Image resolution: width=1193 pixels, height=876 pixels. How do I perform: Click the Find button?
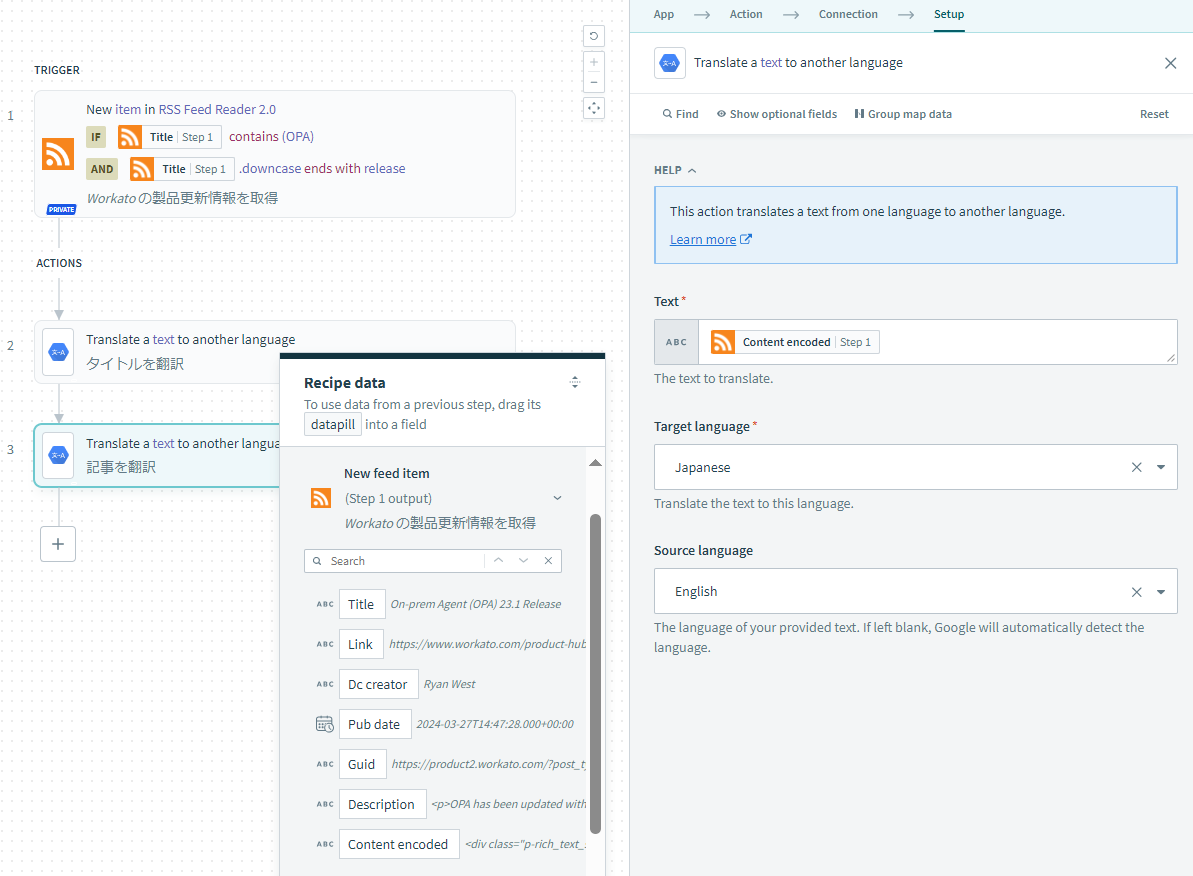point(680,114)
